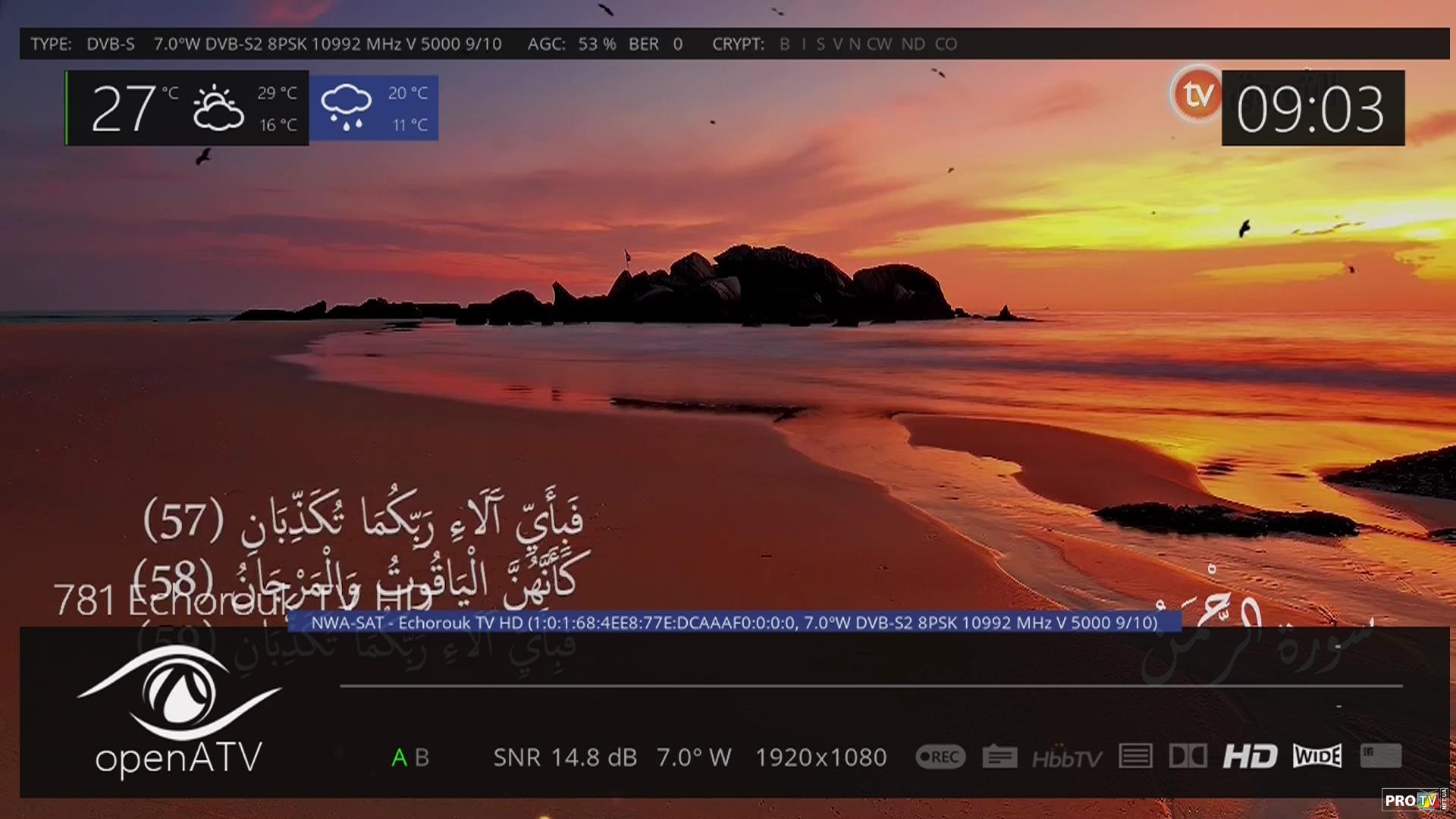Select tuner B indicator
1456x819 pixels.
422,758
